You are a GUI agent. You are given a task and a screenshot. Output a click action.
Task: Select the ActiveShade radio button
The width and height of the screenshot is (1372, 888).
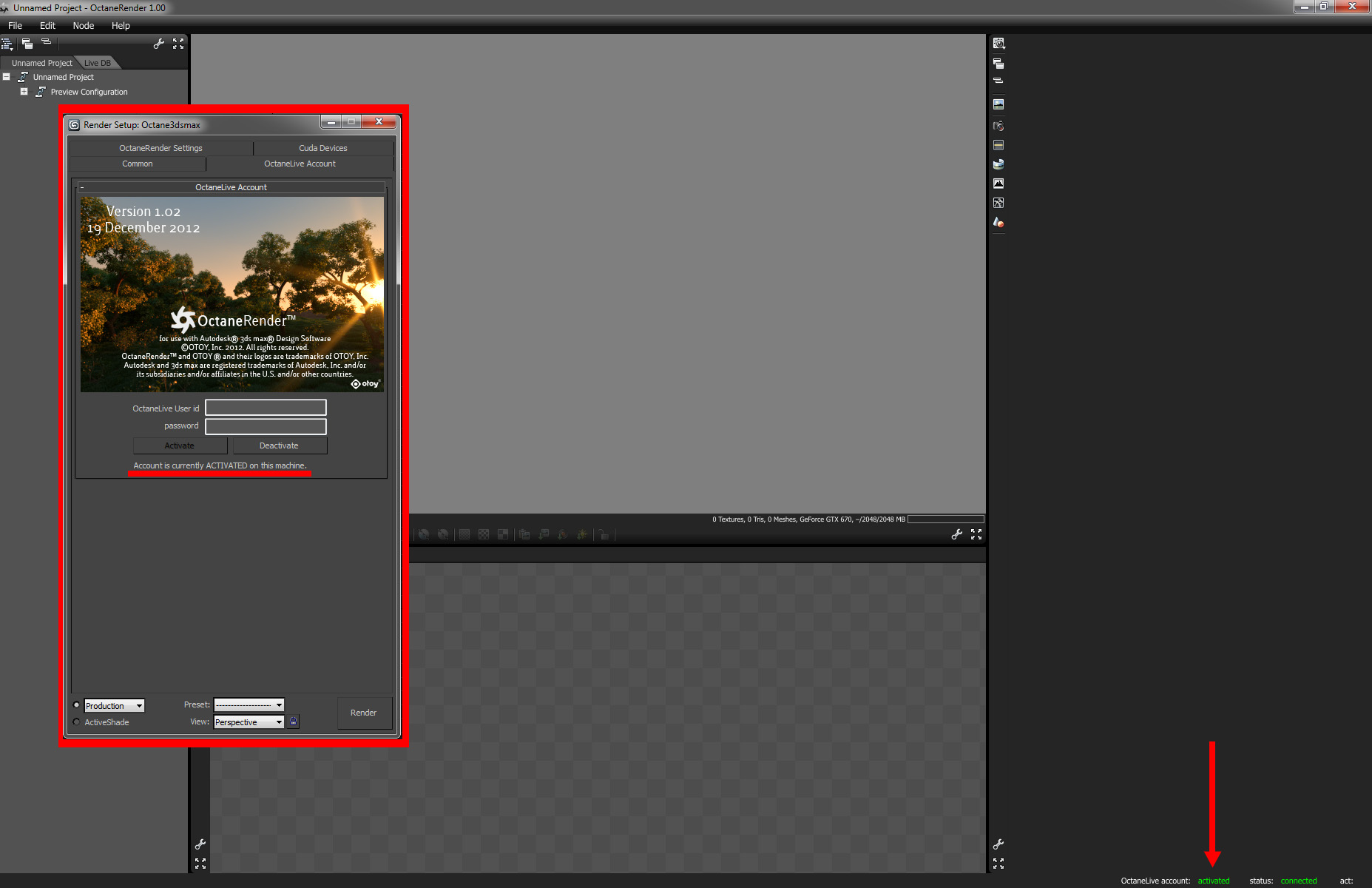(76, 722)
